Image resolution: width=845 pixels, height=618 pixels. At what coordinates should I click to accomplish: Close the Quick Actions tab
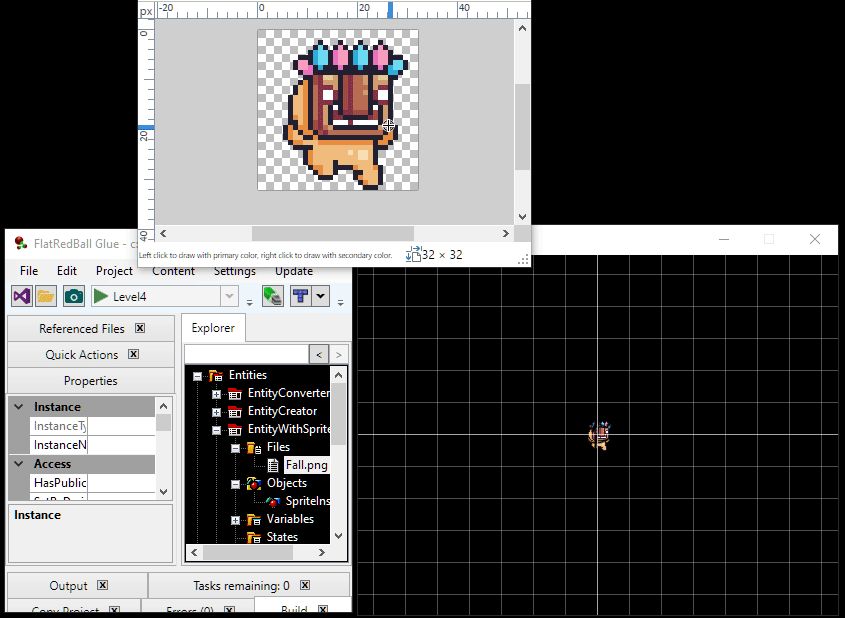click(133, 354)
